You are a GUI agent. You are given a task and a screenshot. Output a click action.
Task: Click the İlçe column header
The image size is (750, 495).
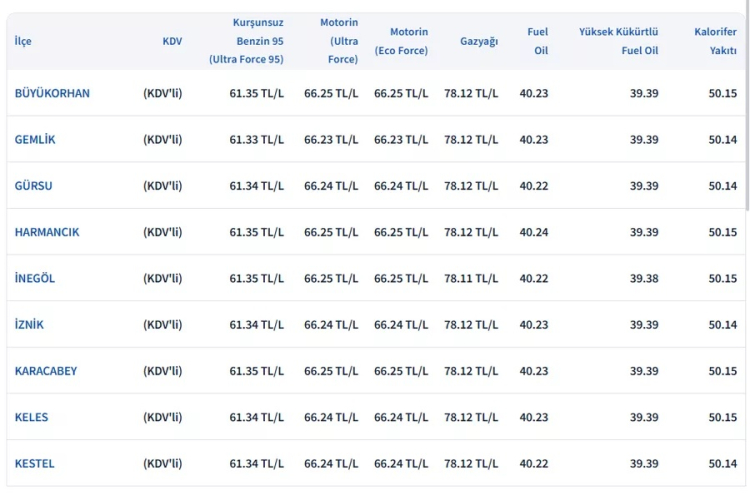[x=23, y=41]
